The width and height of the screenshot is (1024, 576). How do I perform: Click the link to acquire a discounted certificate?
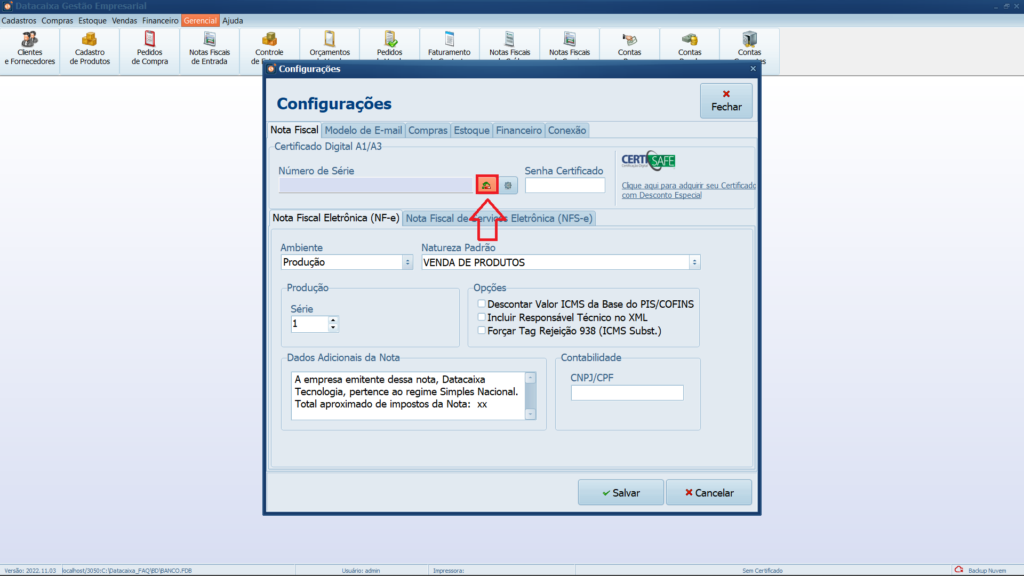[x=688, y=190]
